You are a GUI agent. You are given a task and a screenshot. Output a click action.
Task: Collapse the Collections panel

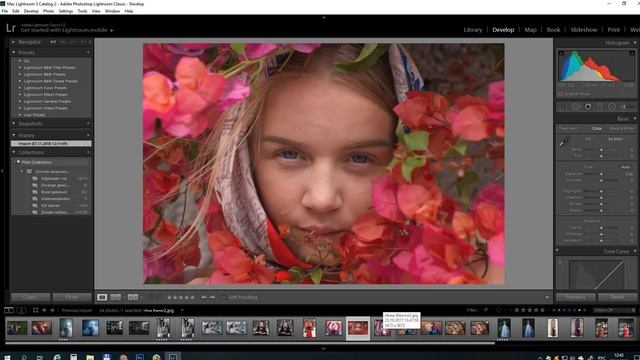pos(13,152)
